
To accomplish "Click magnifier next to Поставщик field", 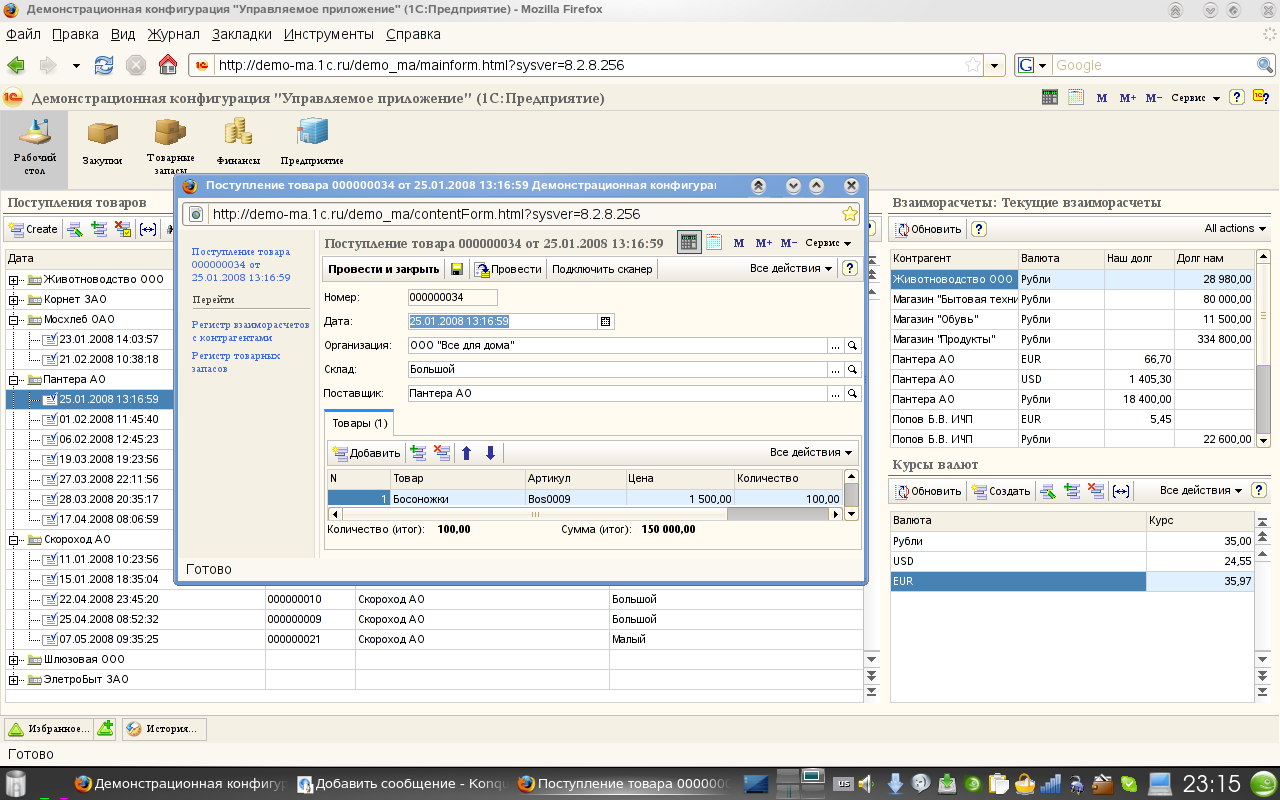I will tap(853, 393).
